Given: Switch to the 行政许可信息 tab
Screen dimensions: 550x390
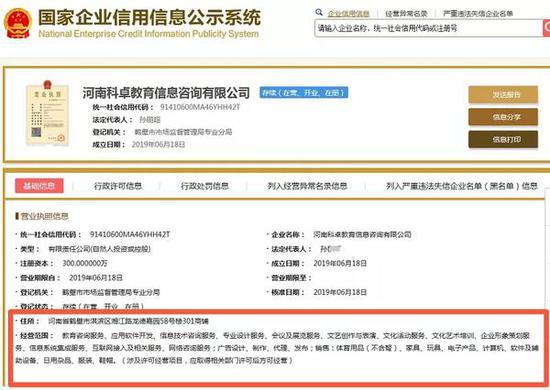Looking at the screenshot, I should tap(118, 186).
